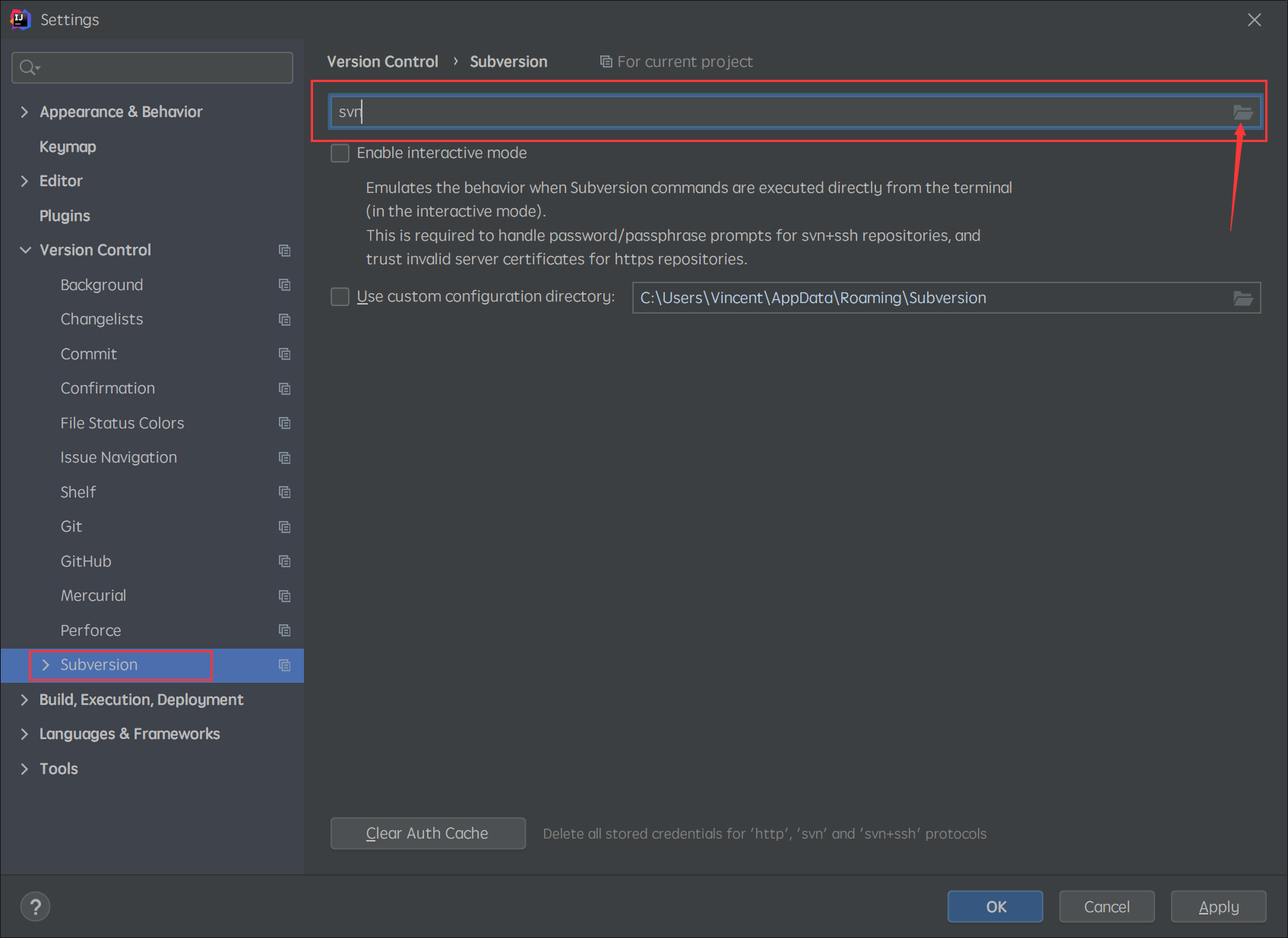Select Mercurial settings

[93, 596]
